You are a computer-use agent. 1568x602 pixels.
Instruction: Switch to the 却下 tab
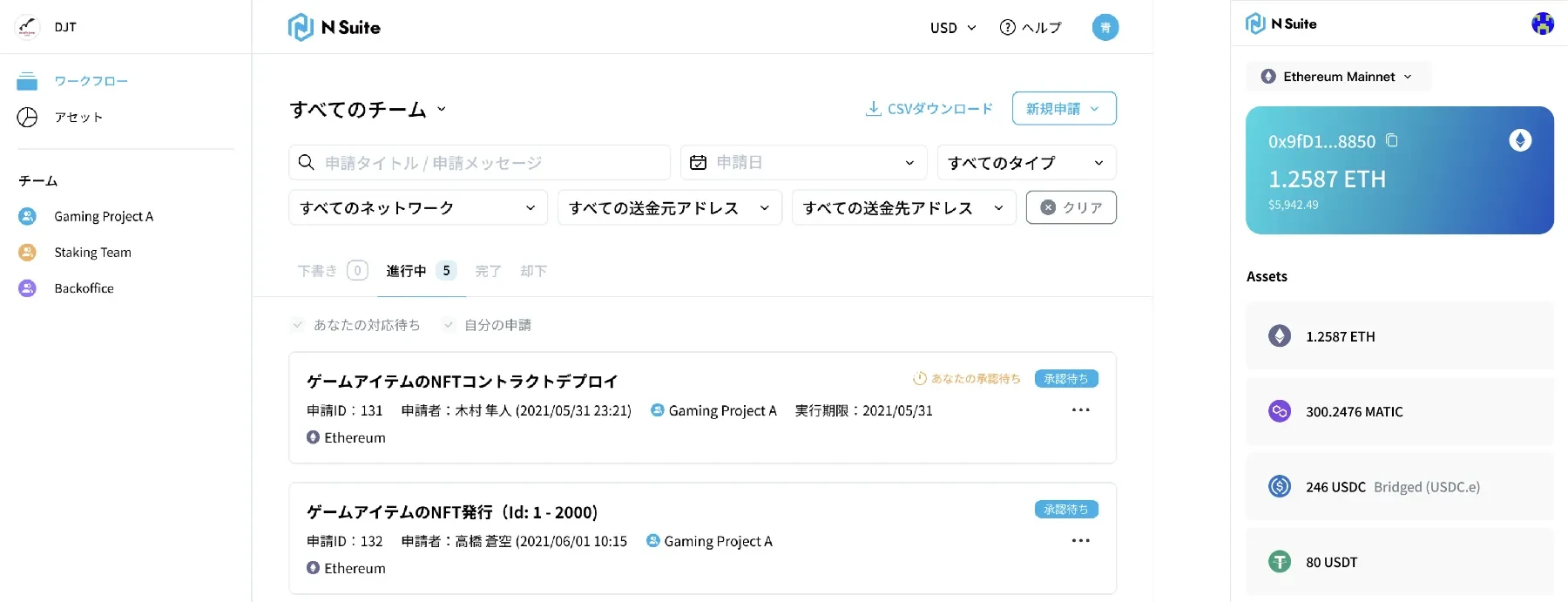click(533, 271)
